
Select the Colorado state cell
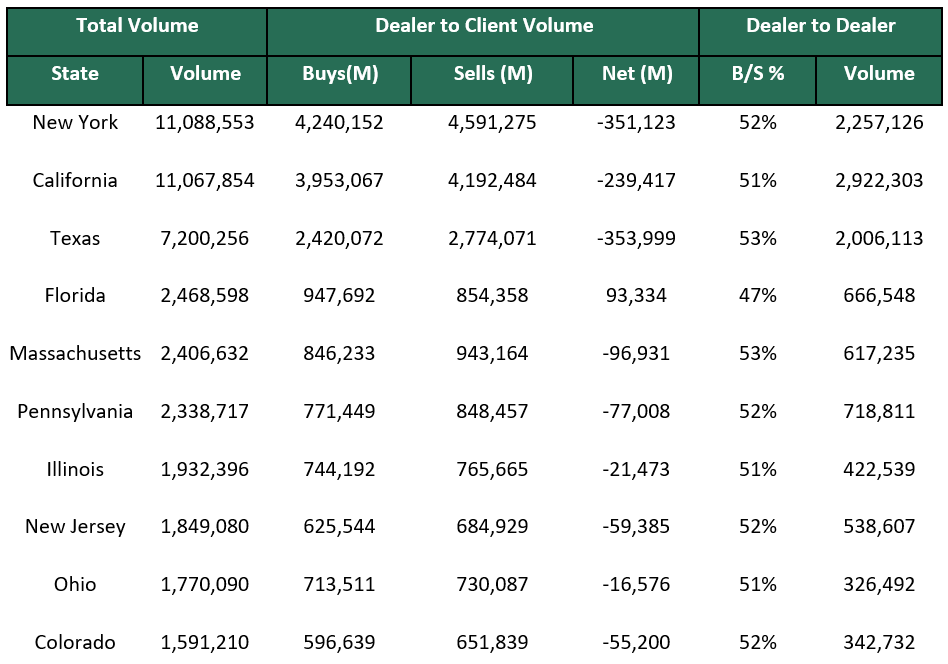(x=75, y=643)
